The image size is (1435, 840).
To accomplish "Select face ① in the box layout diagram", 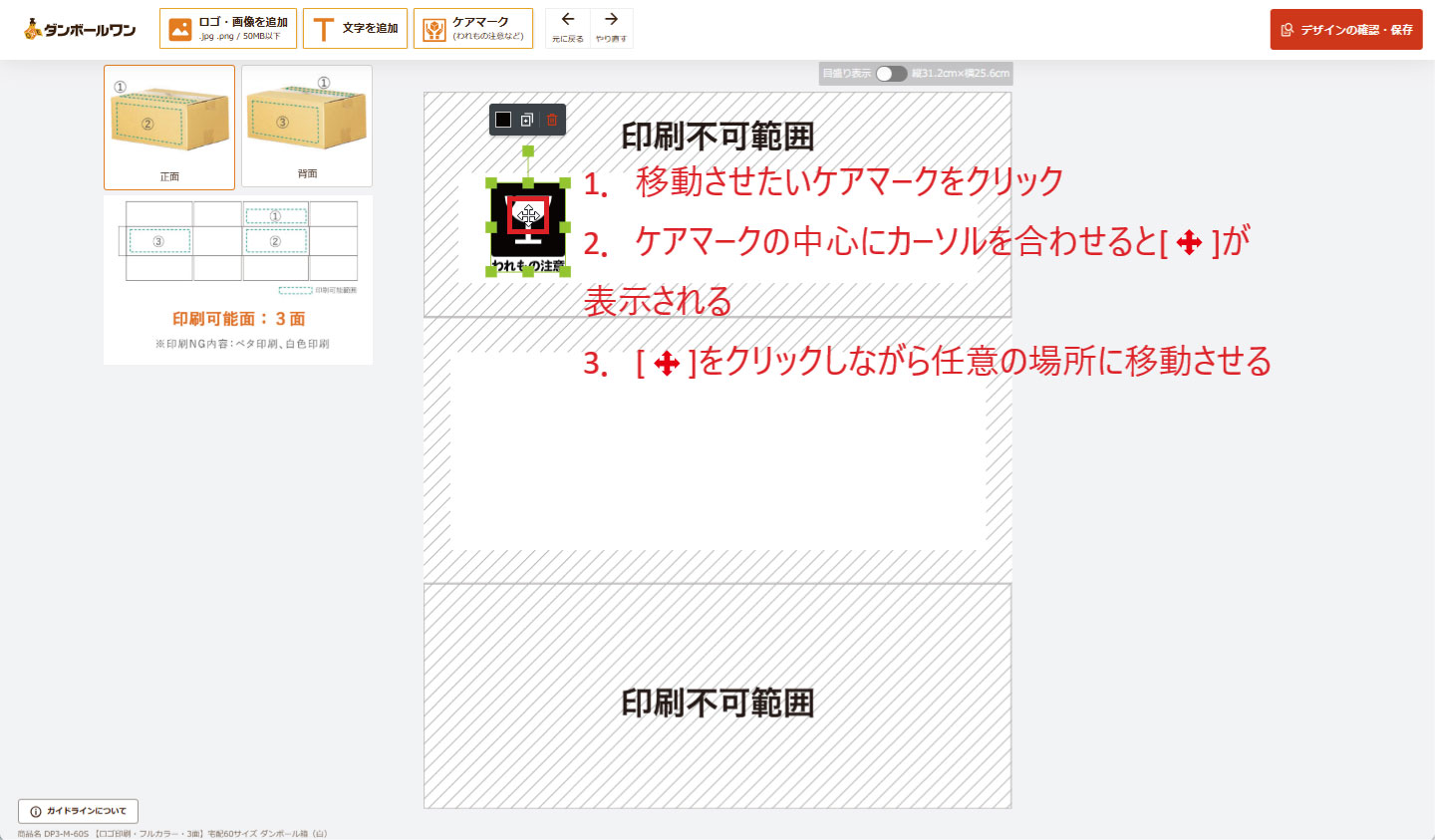I will pyautogui.click(x=276, y=215).
